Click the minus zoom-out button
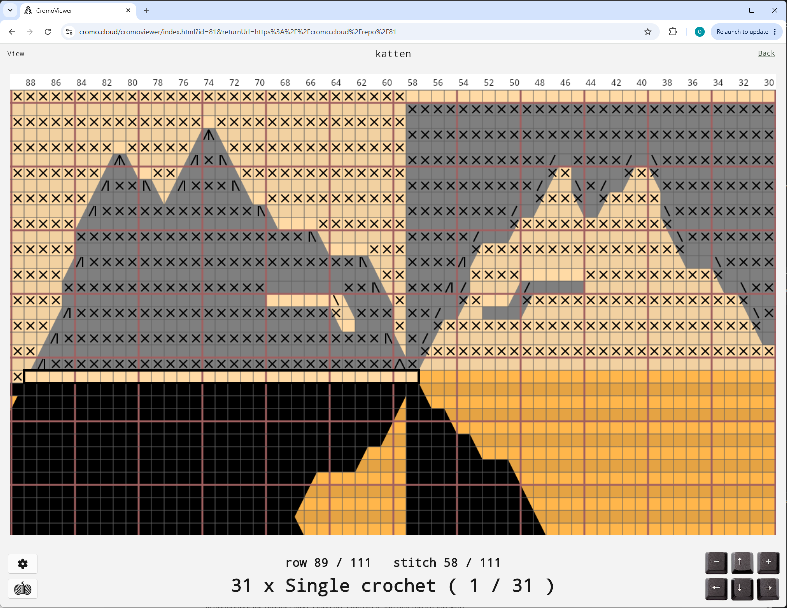 click(x=716, y=562)
